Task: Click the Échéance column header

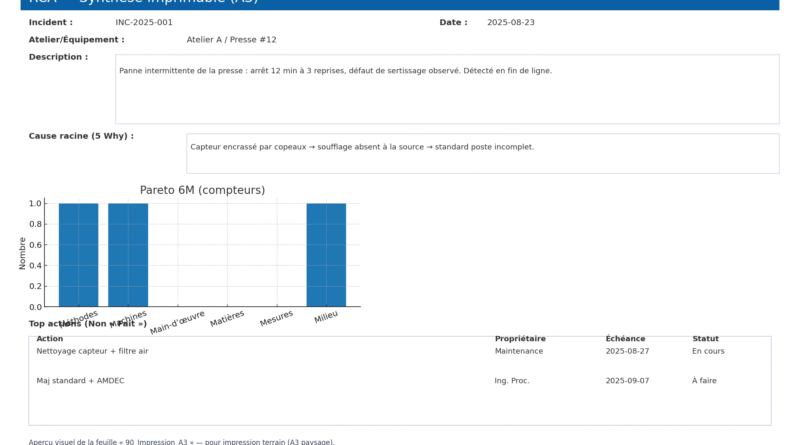Action: (x=625, y=339)
